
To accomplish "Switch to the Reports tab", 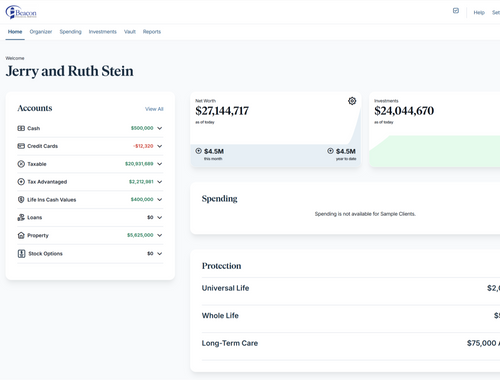I will 152,32.
